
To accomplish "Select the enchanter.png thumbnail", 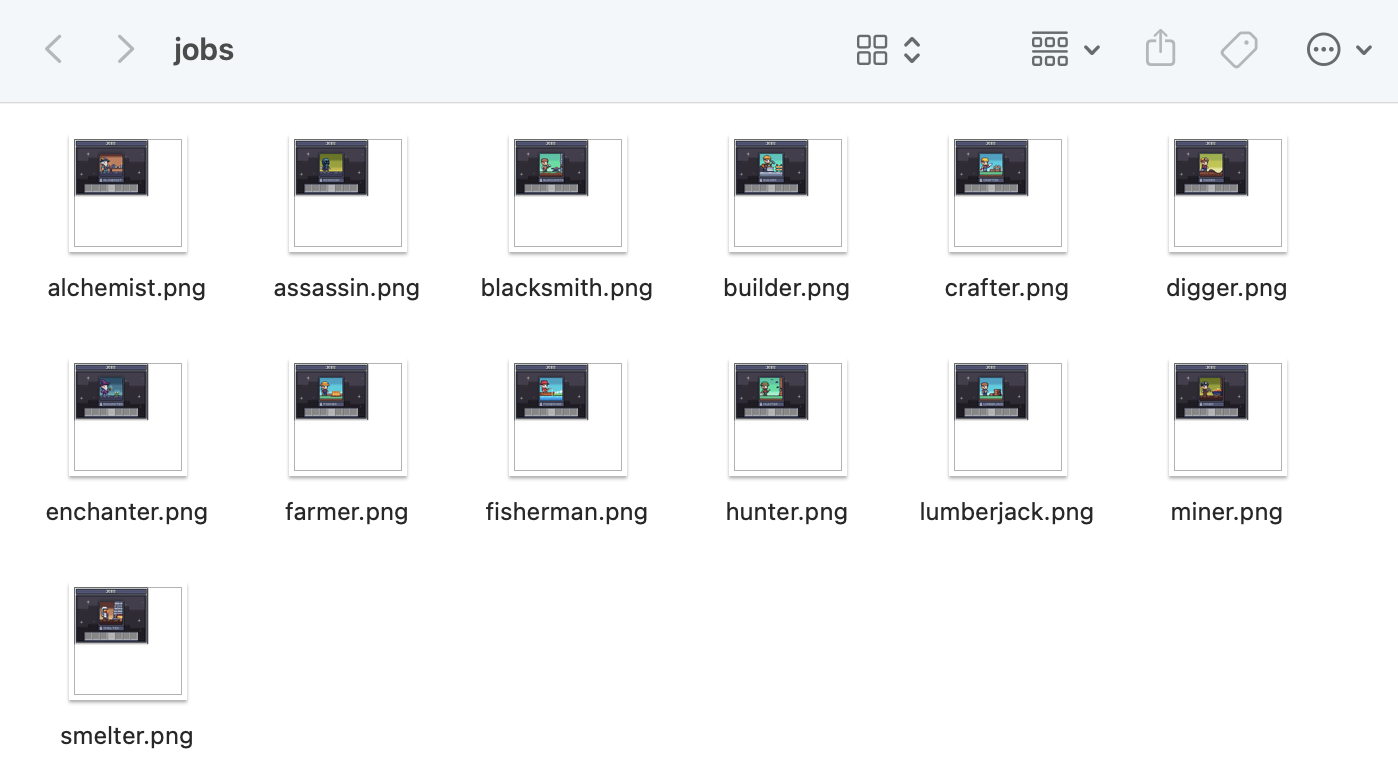I will coord(128,417).
